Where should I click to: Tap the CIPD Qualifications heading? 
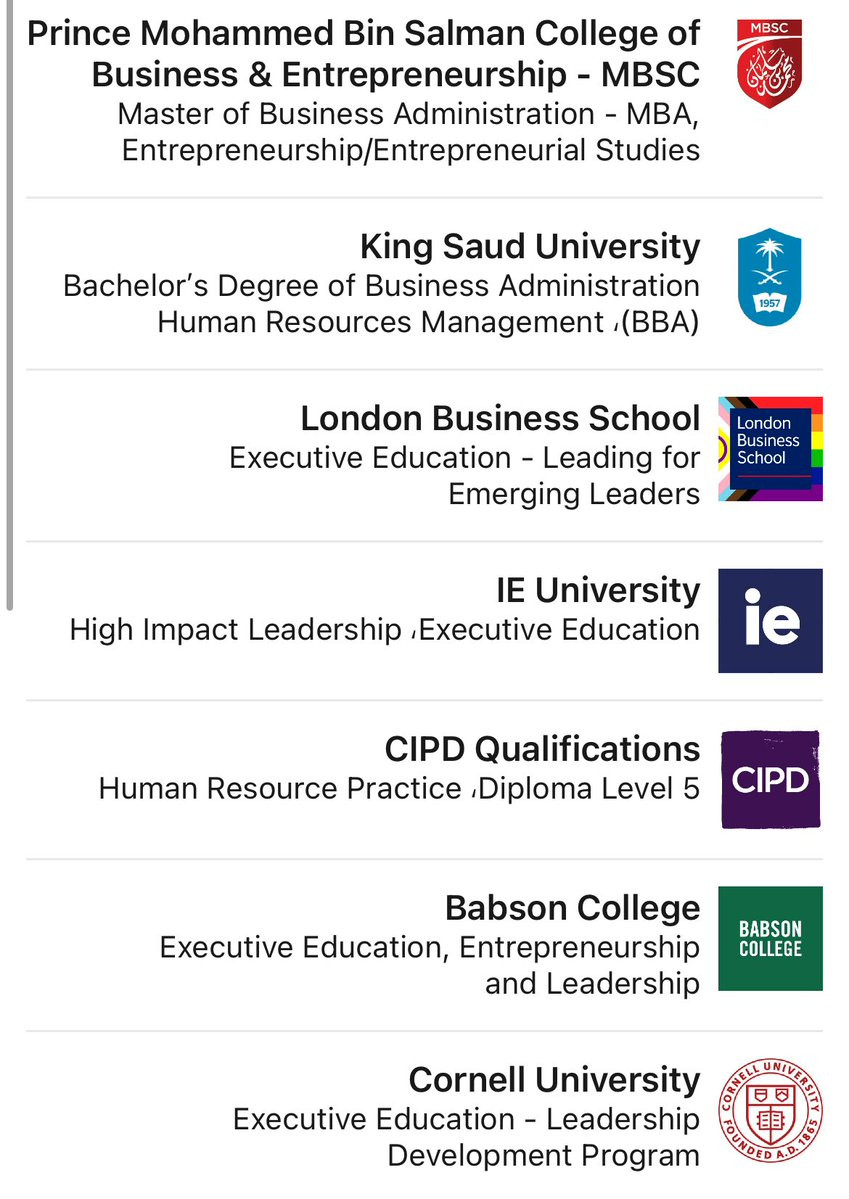[542, 749]
